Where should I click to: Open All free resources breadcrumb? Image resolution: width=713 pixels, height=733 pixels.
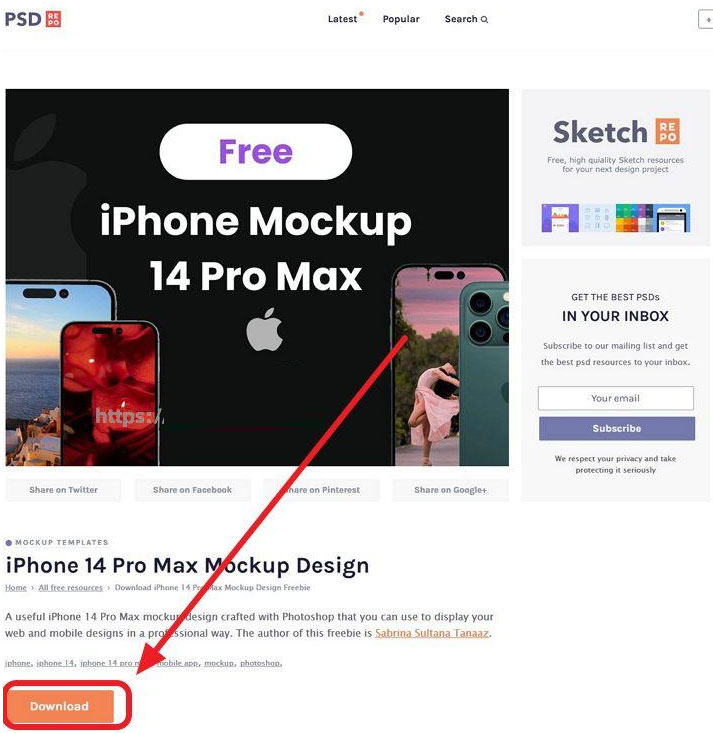[x=71, y=588]
